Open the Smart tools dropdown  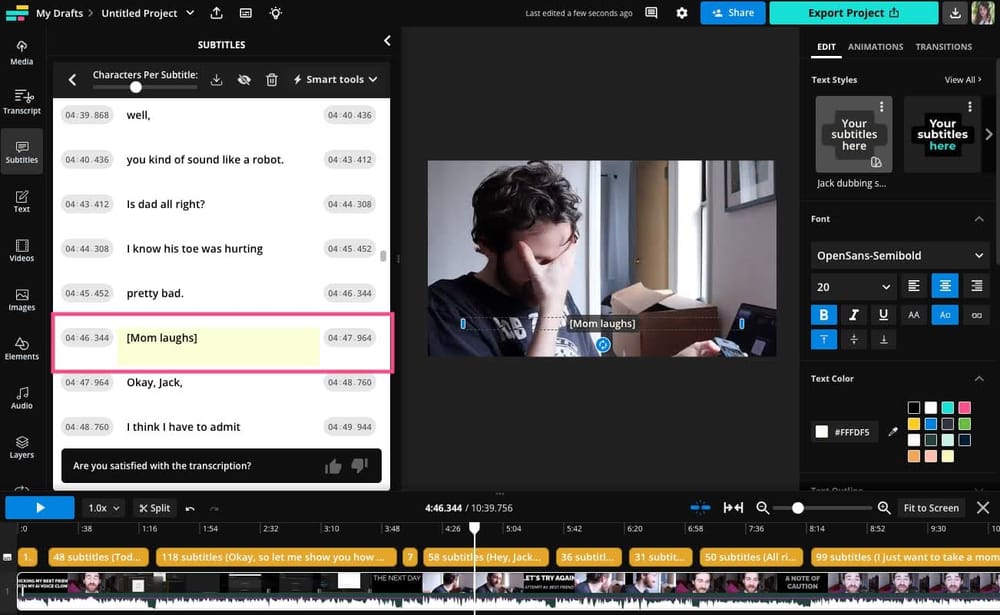point(335,79)
